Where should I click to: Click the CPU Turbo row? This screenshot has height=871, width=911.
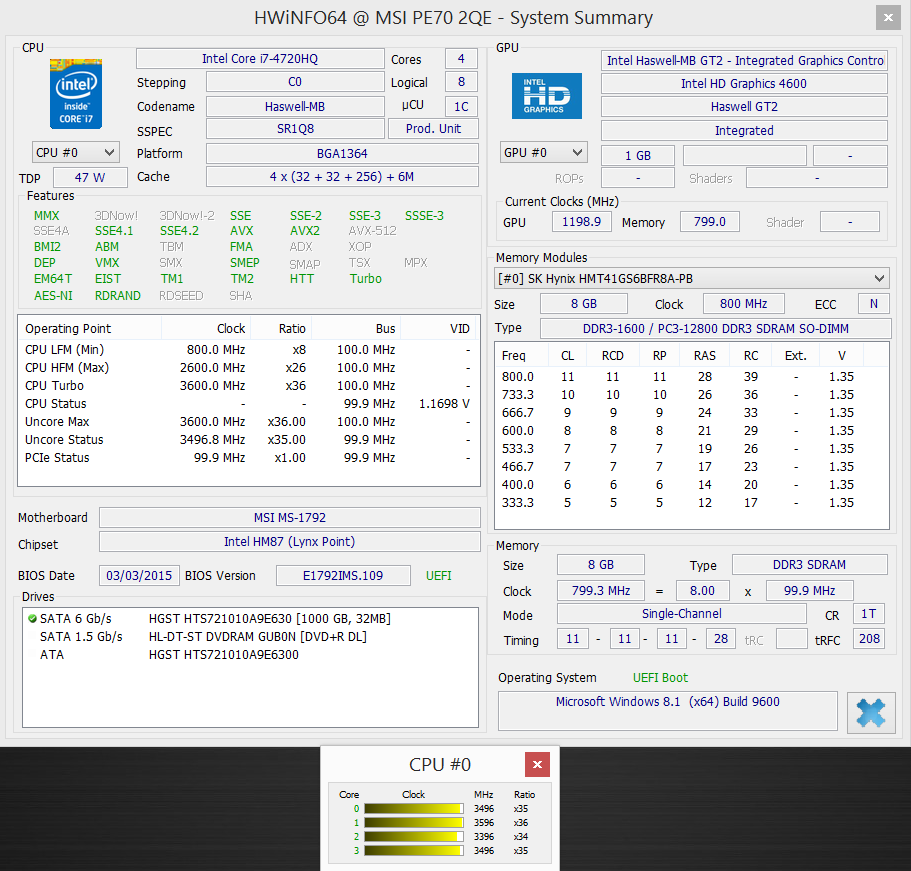[x=248, y=385]
